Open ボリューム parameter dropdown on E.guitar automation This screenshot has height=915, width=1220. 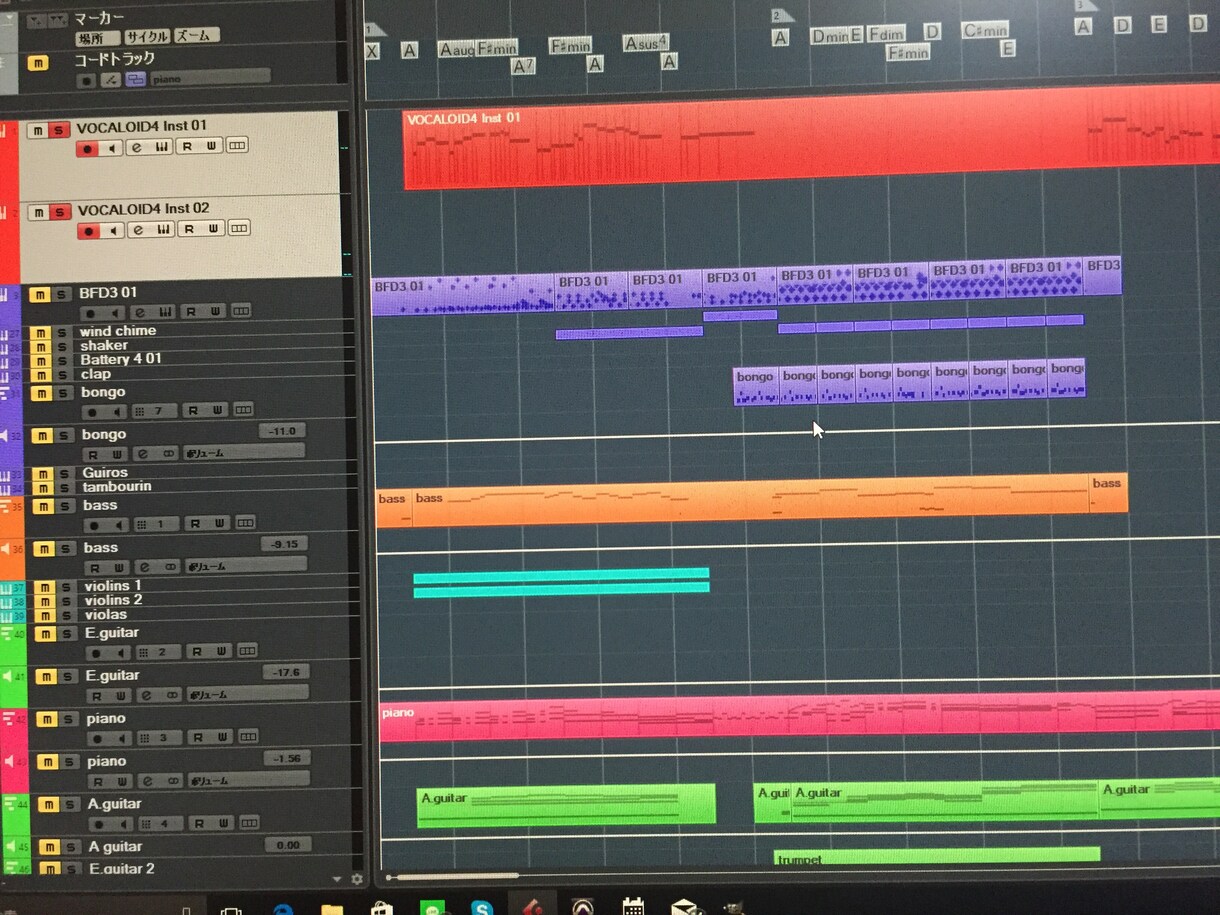[247, 693]
